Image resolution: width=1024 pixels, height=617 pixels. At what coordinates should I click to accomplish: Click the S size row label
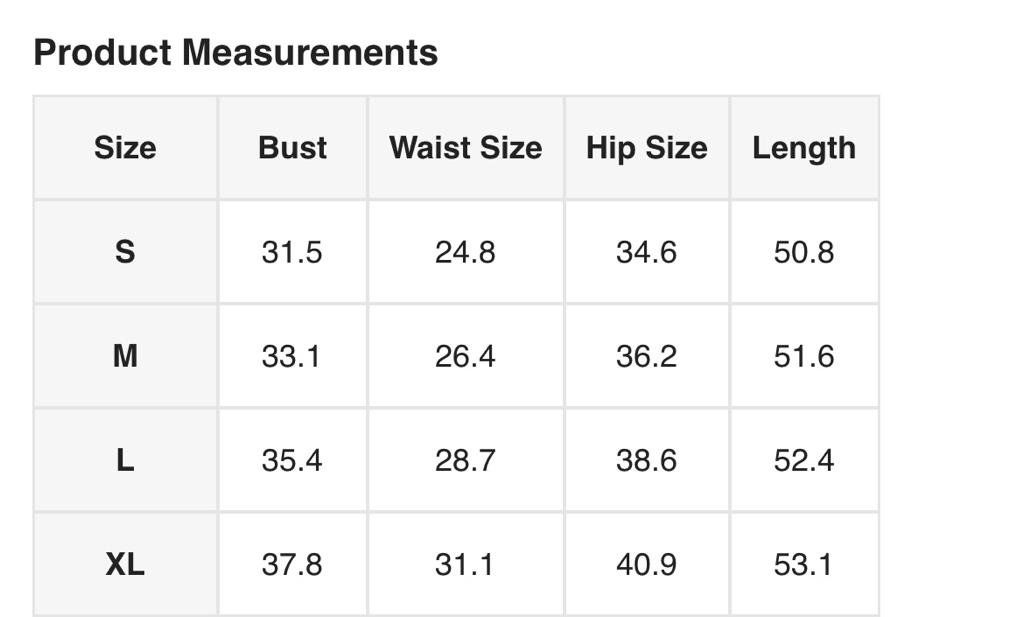[x=125, y=252]
